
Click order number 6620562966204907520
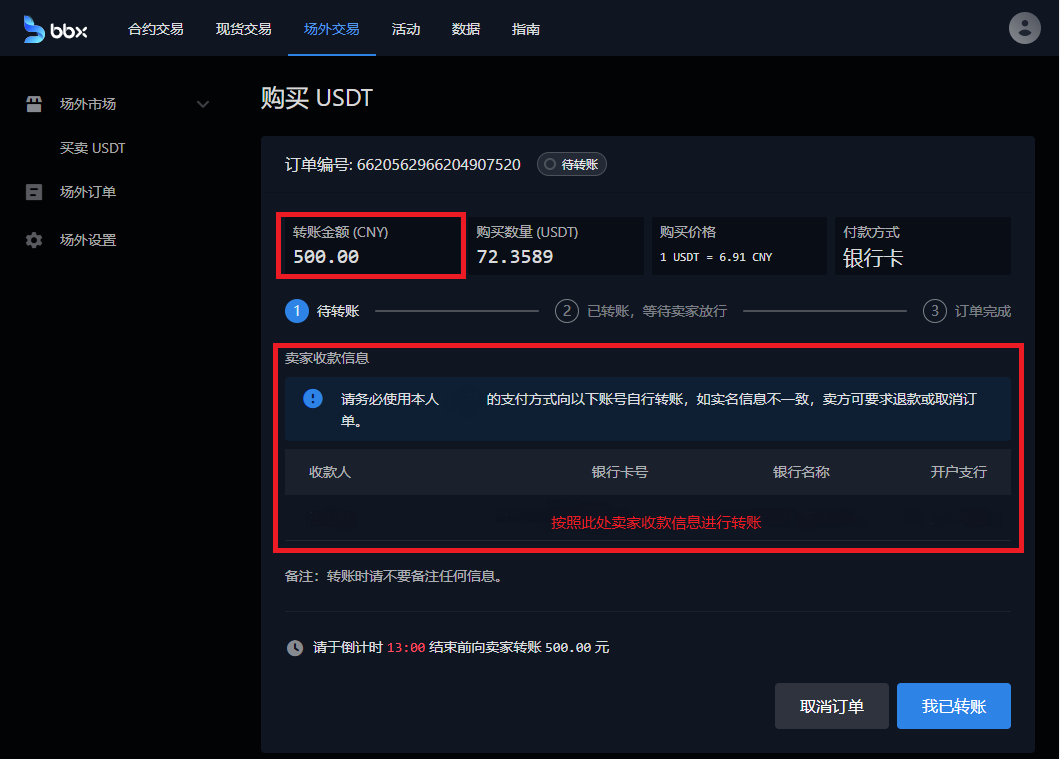(439, 164)
